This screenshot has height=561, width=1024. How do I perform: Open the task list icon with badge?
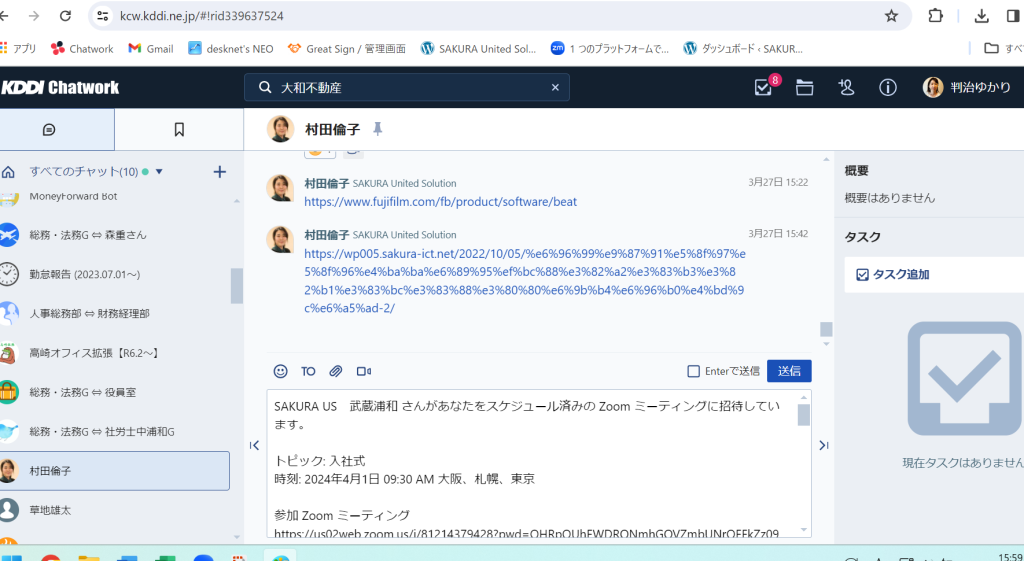click(x=764, y=88)
